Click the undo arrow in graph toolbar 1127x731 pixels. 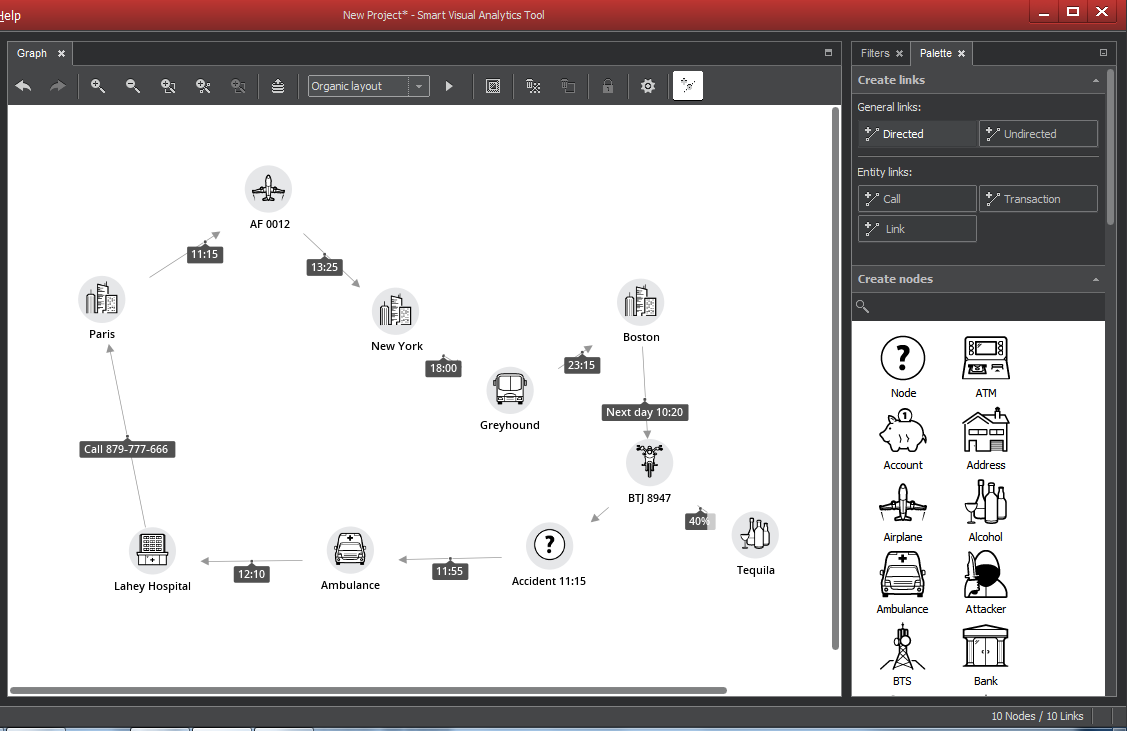(23, 86)
